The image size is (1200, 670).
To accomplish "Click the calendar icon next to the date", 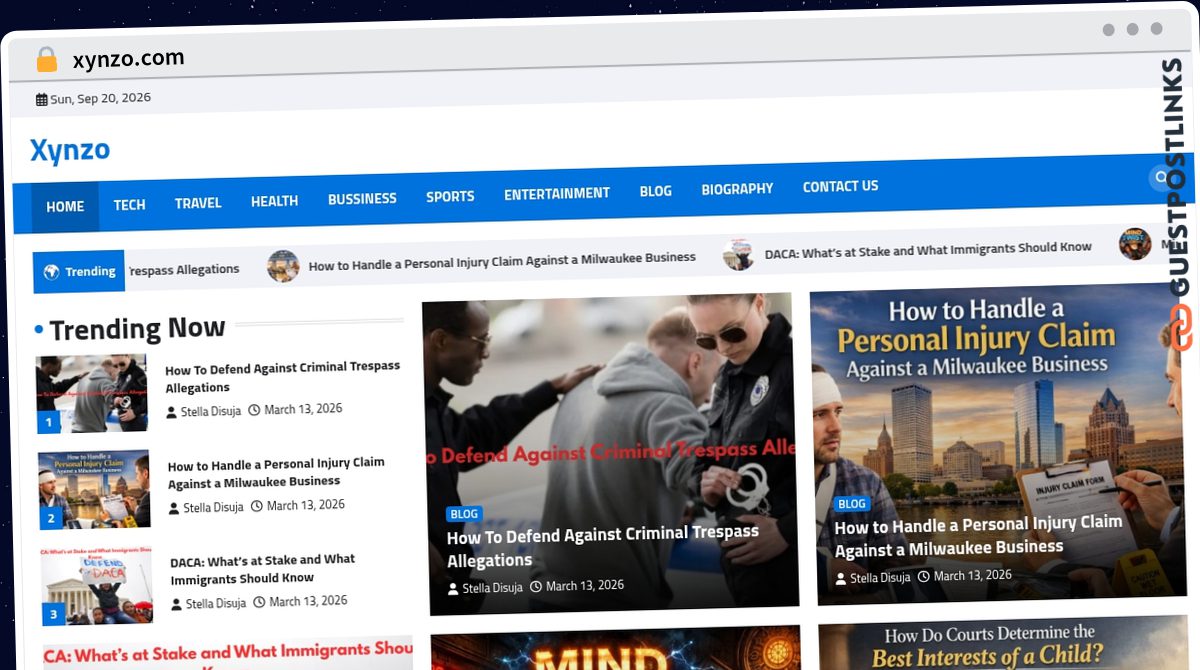I will pyautogui.click(x=41, y=100).
